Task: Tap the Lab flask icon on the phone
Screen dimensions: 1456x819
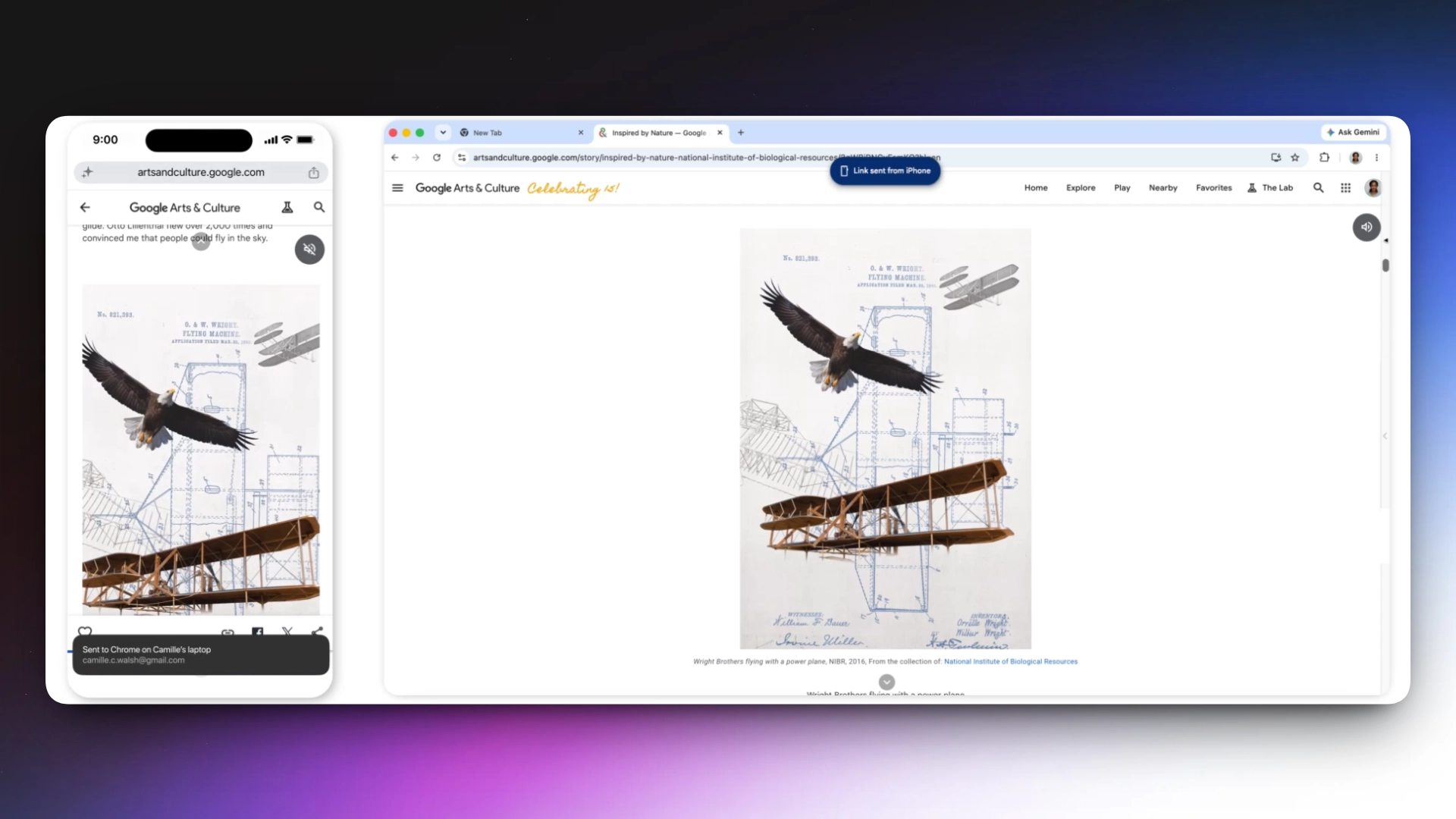Action: point(287,207)
